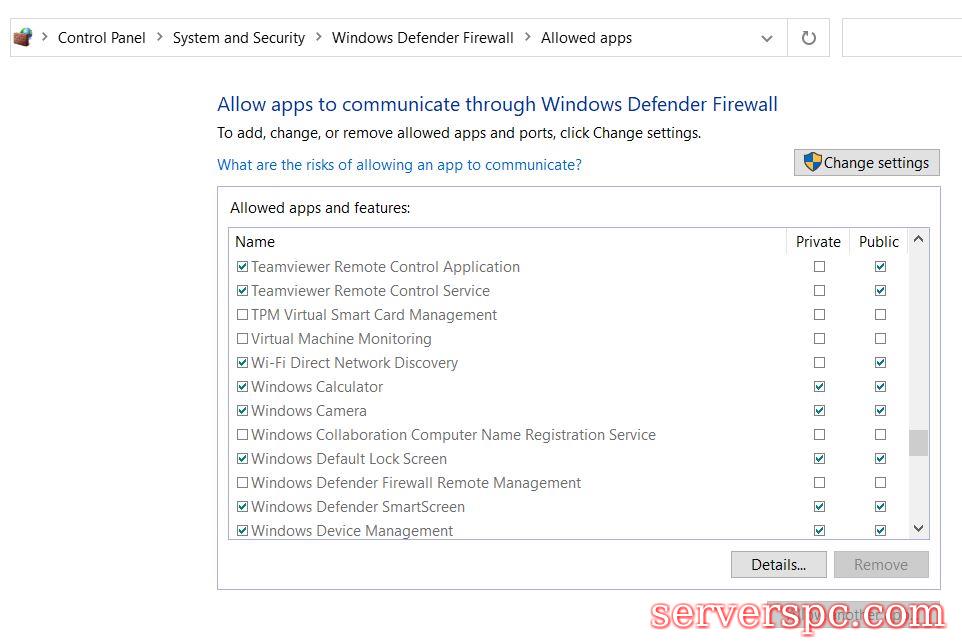Click the Control Panel icon in address bar

(23, 38)
